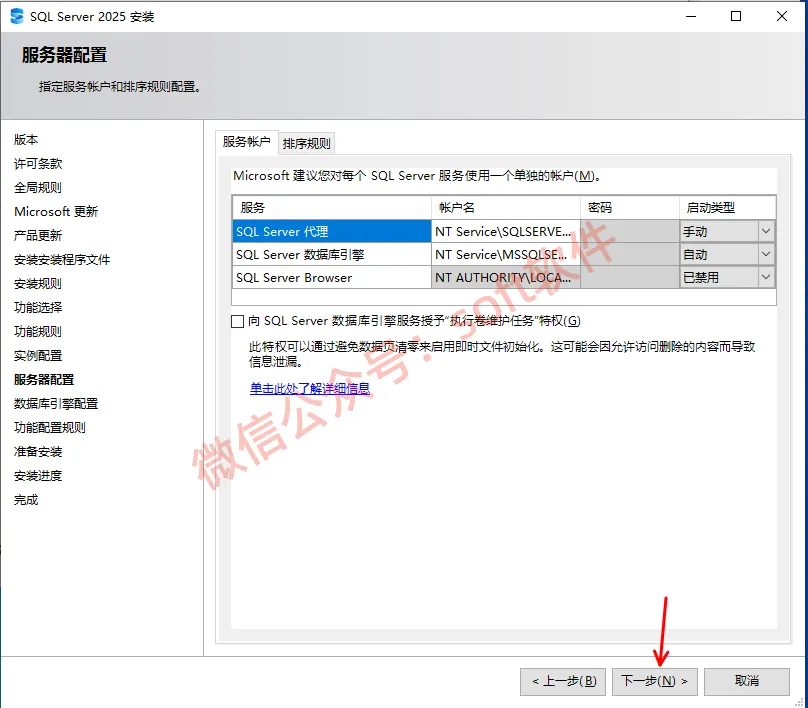Select the bold 服务器配置 sidebar step
This screenshot has width=808, height=708.
coord(44,380)
